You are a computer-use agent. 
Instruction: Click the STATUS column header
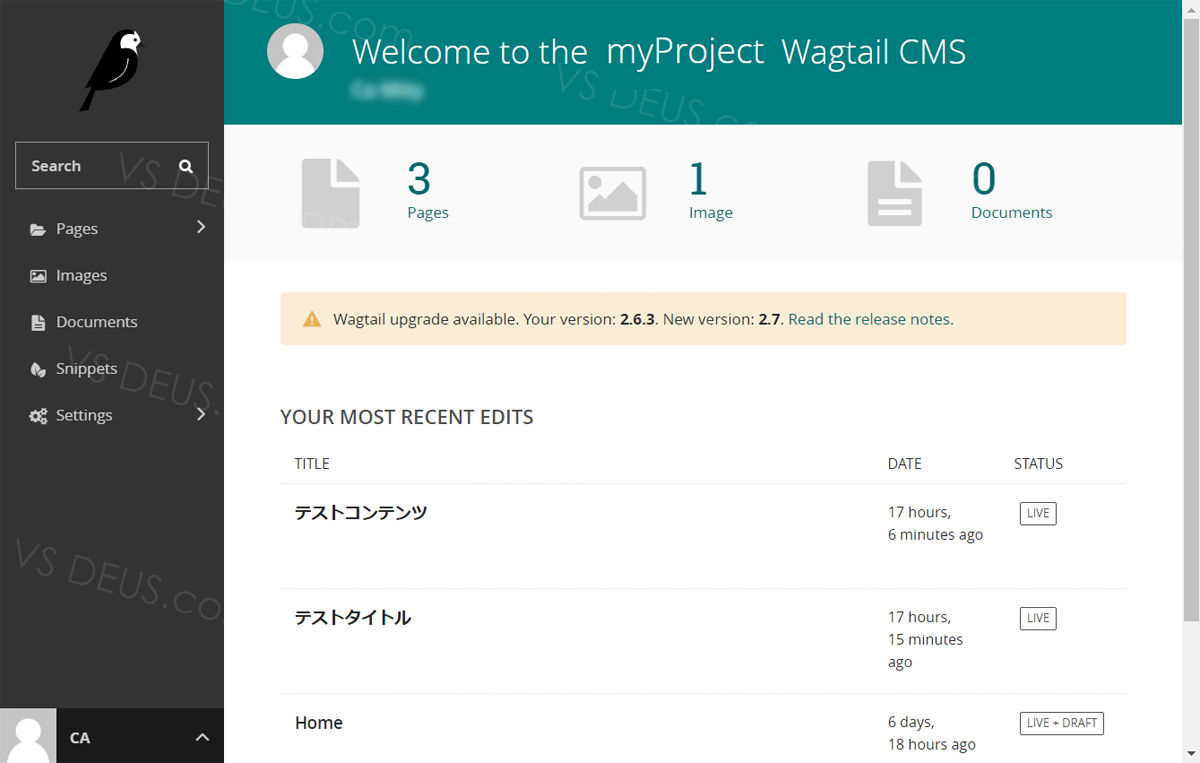click(x=1038, y=464)
